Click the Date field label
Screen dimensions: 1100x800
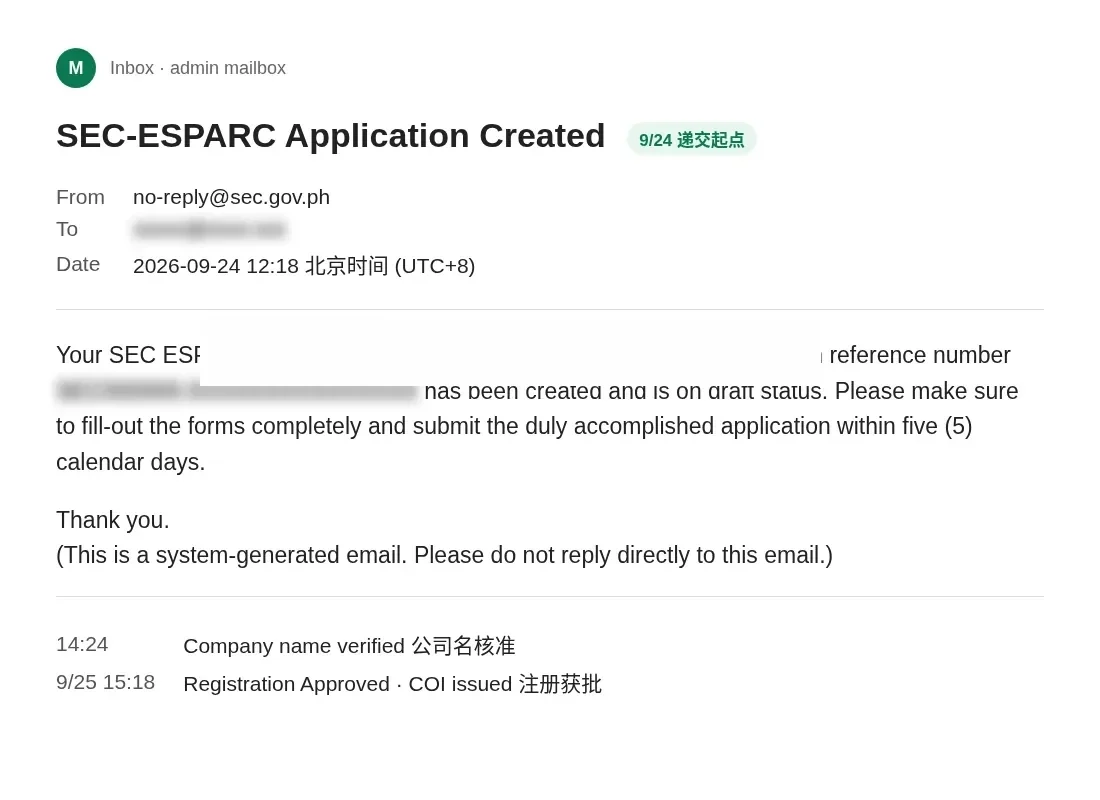78,265
